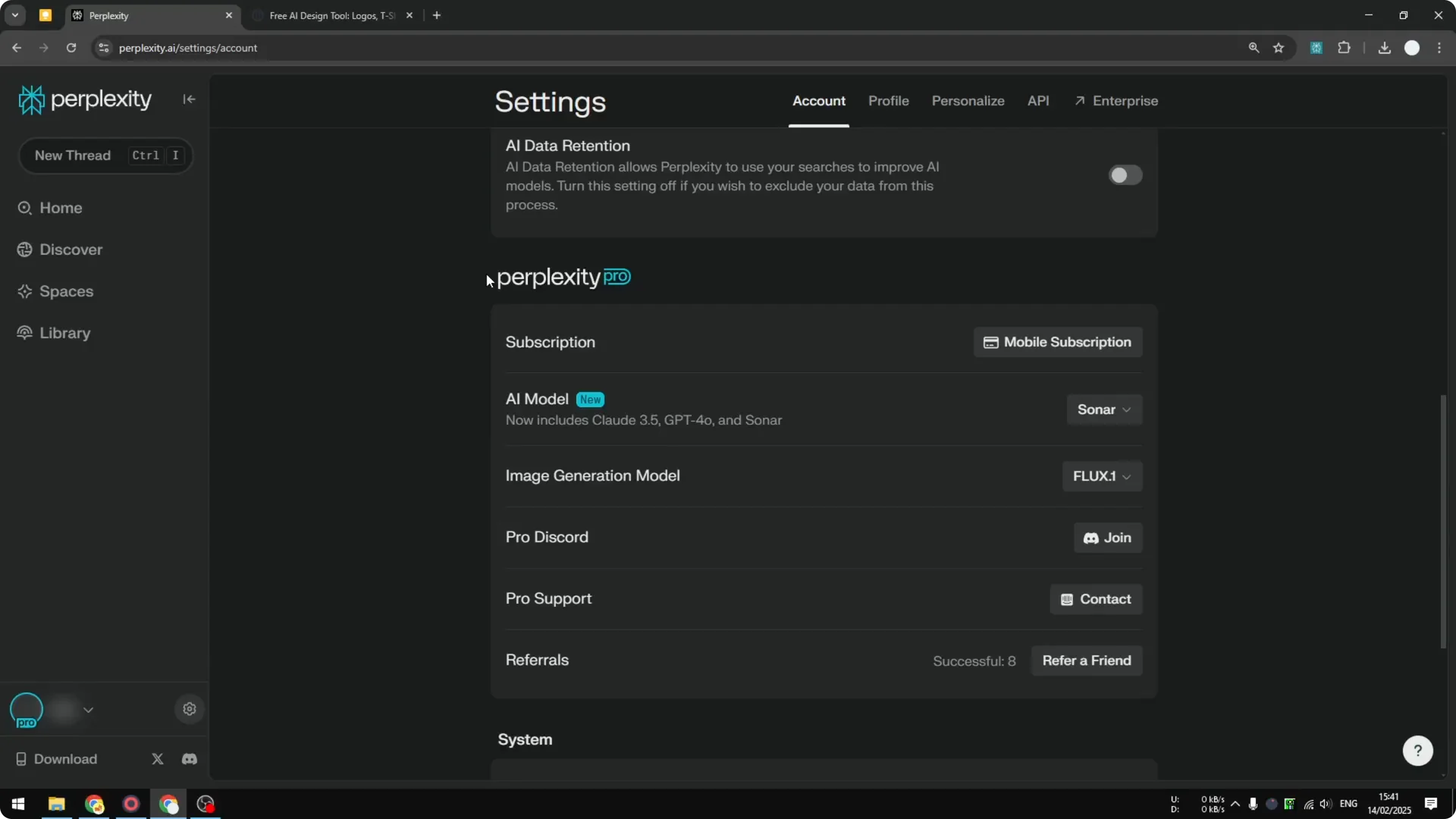Join the Pro Discord server
The height and width of the screenshot is (819, 1456).
pyautogui.click(x=1107, y=538)
